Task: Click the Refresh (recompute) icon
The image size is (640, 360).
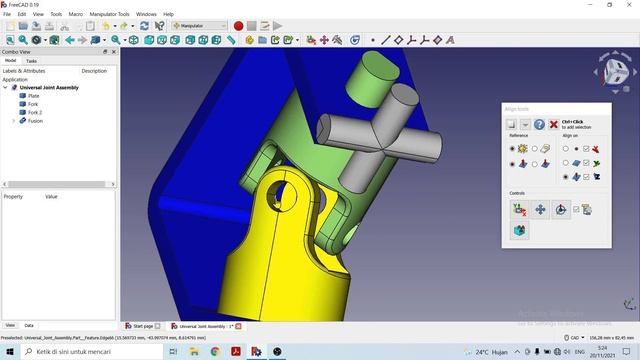Action: [x=144, y=26]
